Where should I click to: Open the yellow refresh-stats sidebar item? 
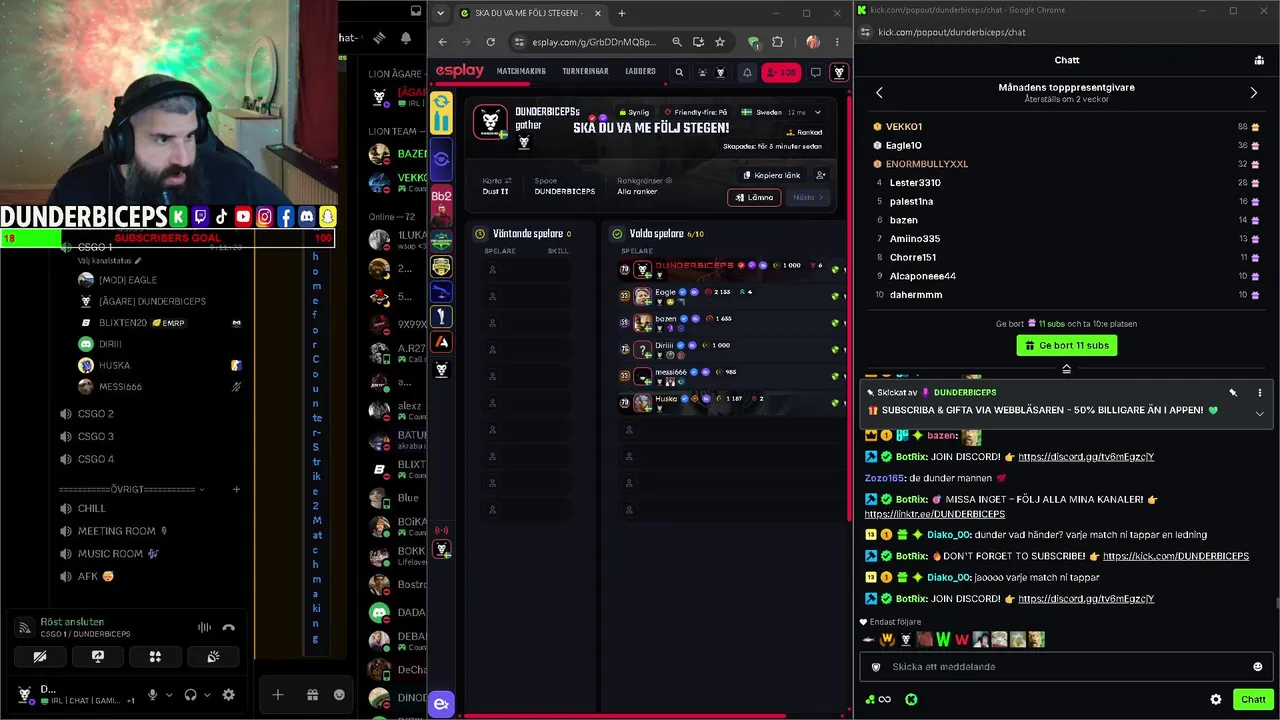tap(441, 113)
